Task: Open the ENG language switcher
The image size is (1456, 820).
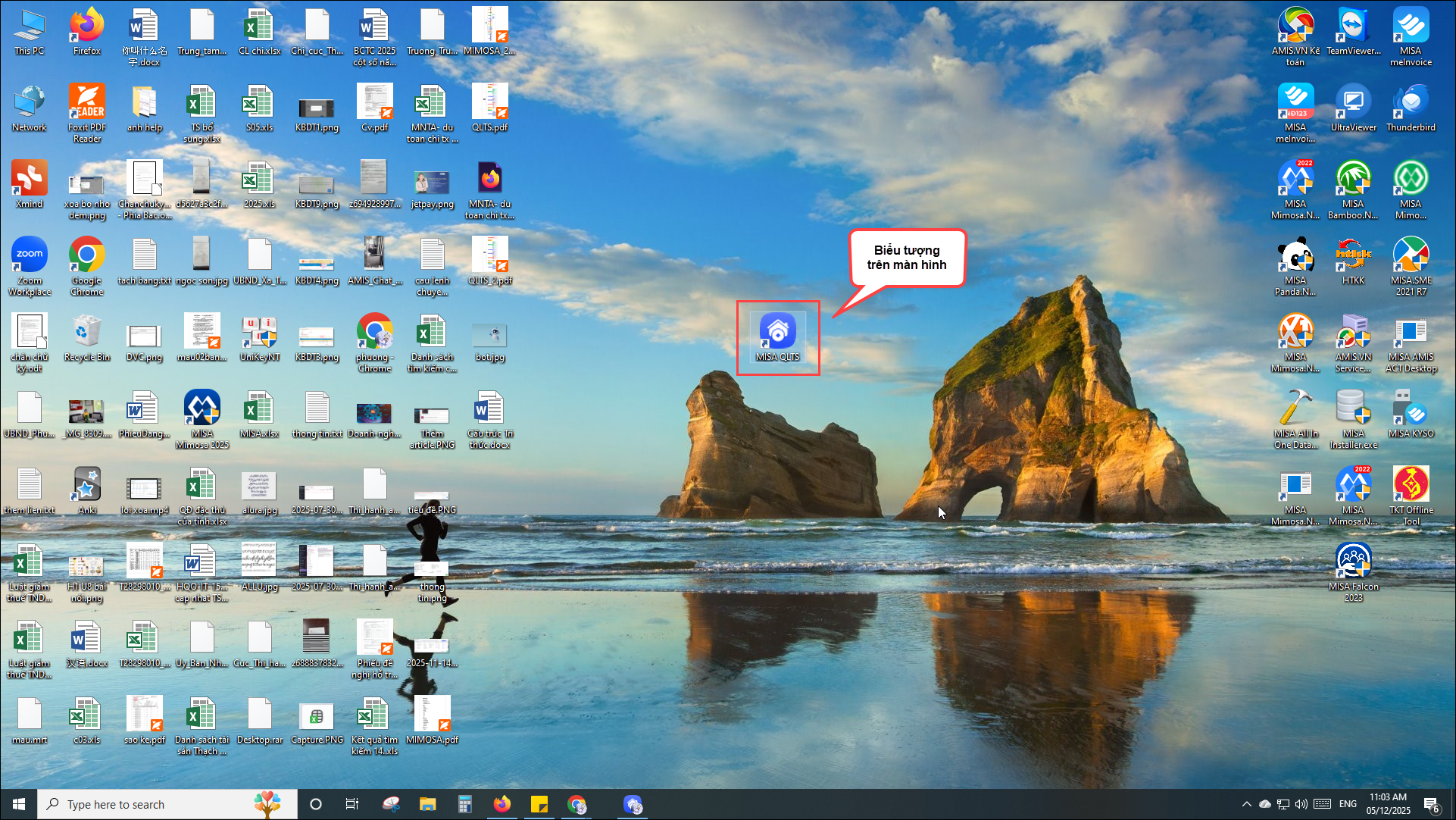Action: point(1348,804)
